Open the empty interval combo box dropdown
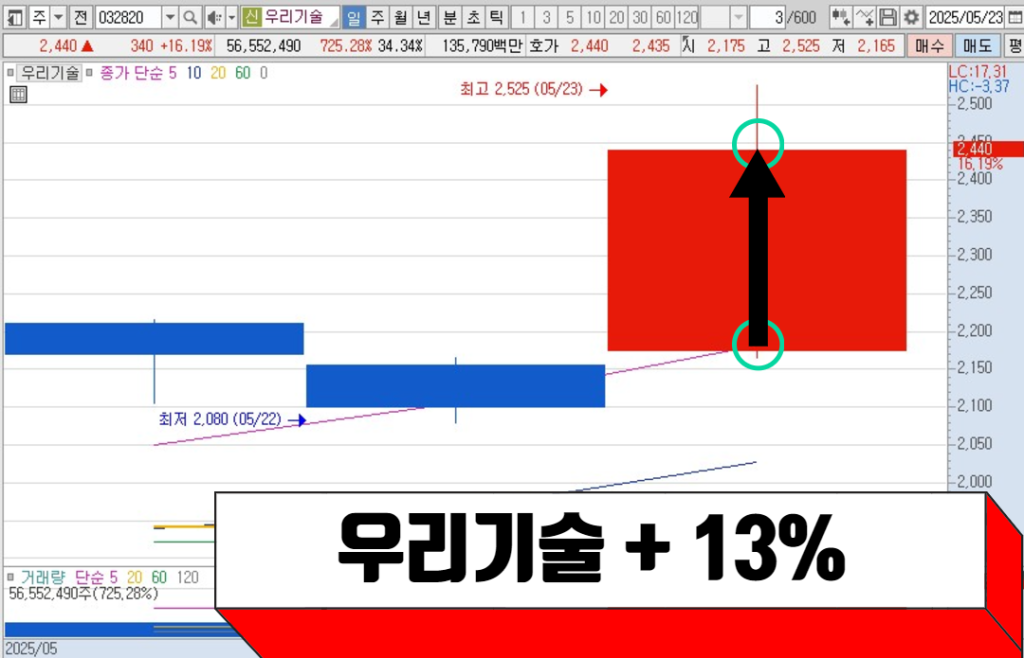 (738, 17)
